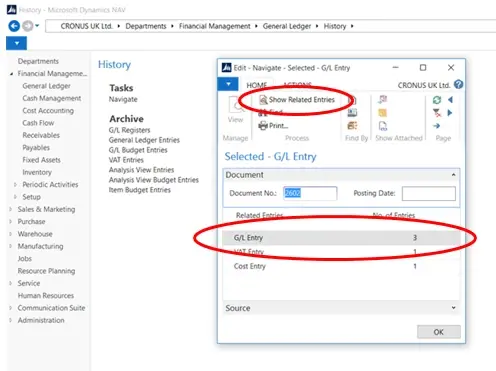Open Departments in the navigation pane
The width and height of the screenshot is (496, 371).
click(x=38, y=61)
